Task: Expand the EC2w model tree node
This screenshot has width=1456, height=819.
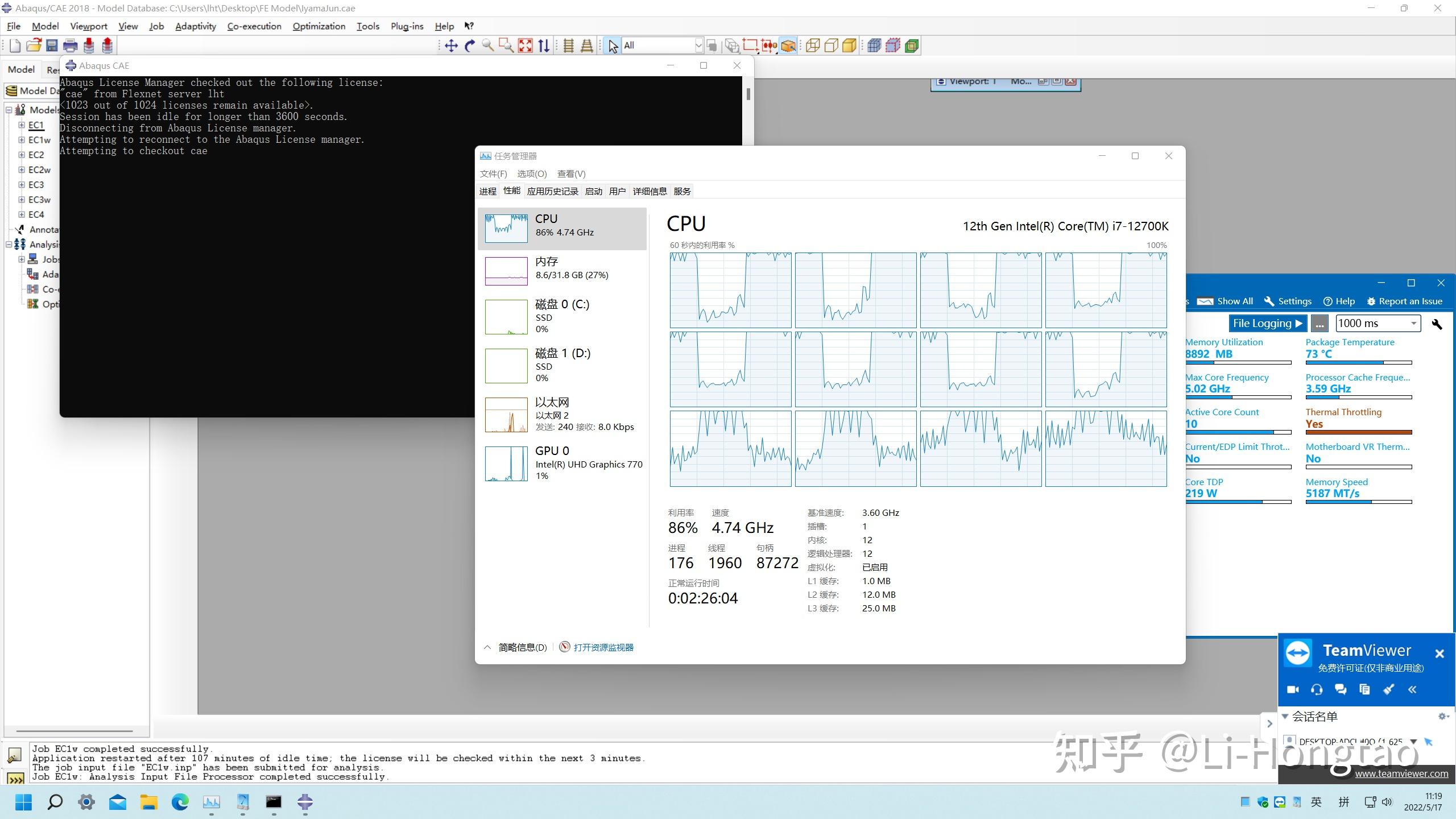Action: click(21, 169)
